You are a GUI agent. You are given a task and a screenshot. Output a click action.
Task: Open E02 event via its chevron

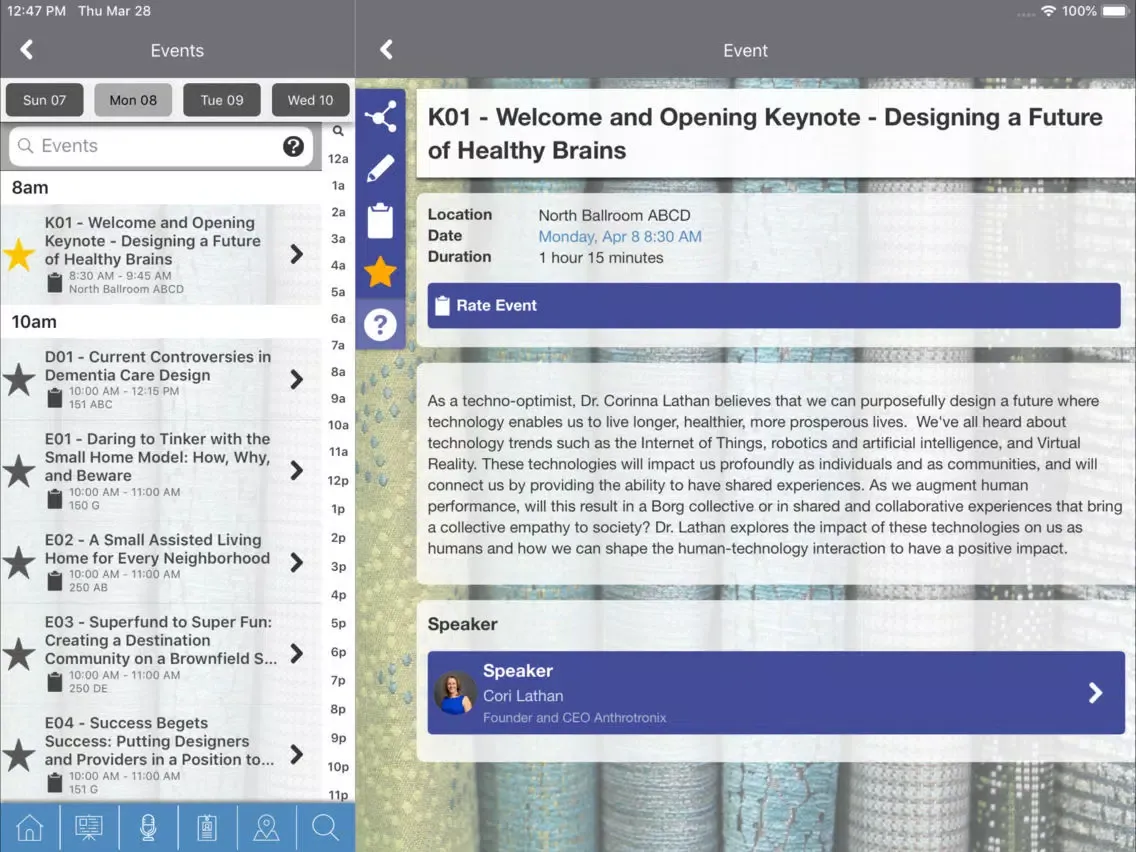296,562
